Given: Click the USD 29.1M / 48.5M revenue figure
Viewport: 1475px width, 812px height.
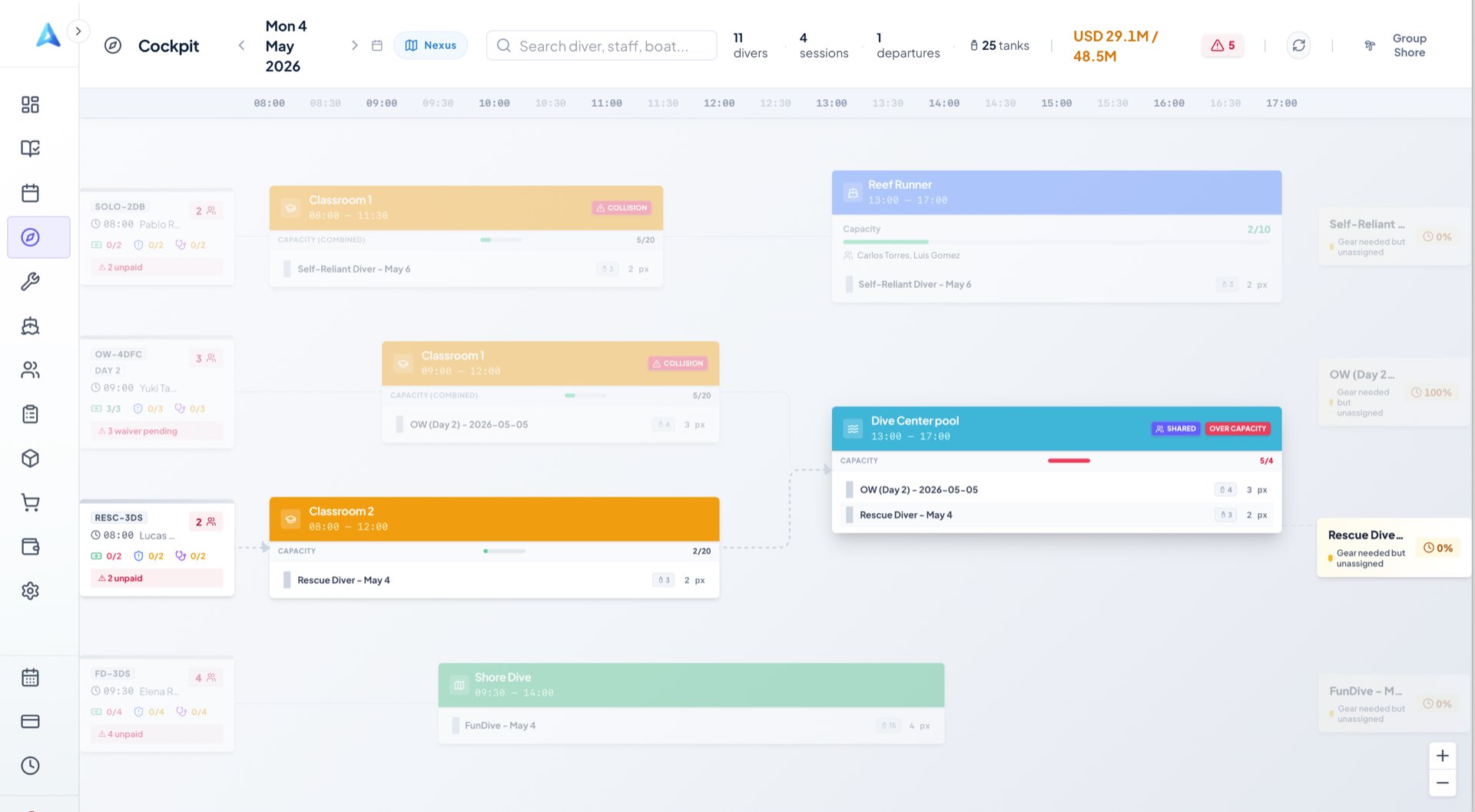Looking at the screenshot, I should (1115, 46).
